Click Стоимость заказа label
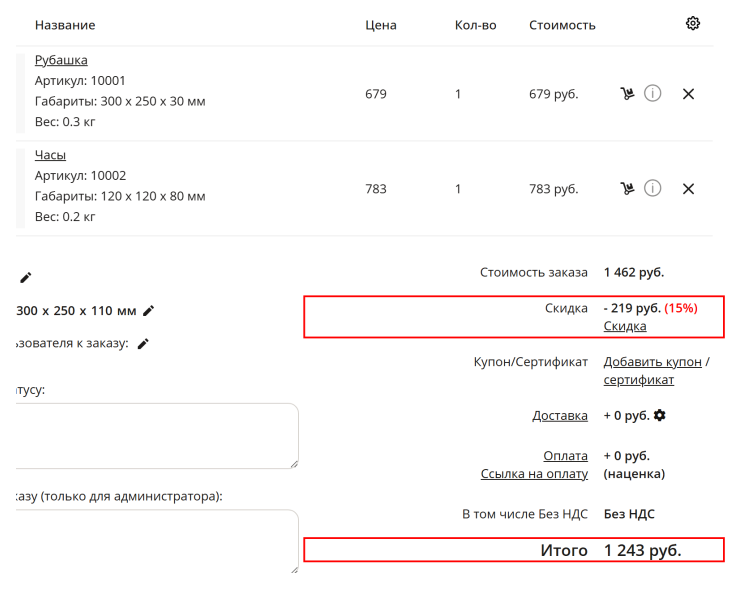This screenshot has width=740, height=589. tap(534, 272)
